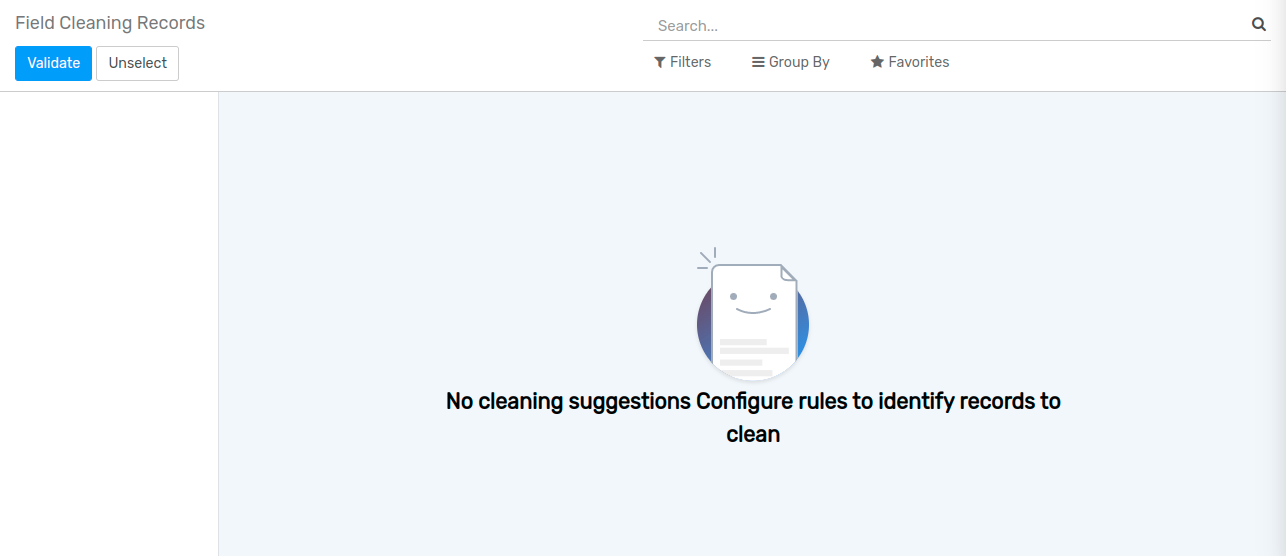Image resolution: width=1286 pixels, height=556 pixels.
Task: Click the smiley face on the document
Action: tap(753, 301)
